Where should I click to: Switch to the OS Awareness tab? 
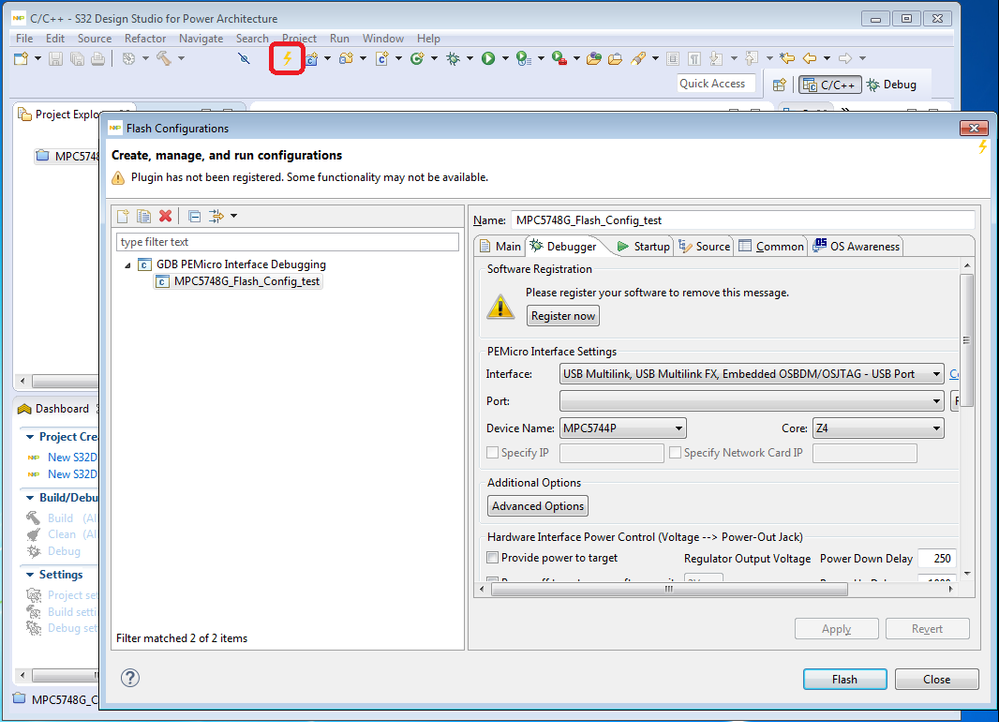click(857, 247)
